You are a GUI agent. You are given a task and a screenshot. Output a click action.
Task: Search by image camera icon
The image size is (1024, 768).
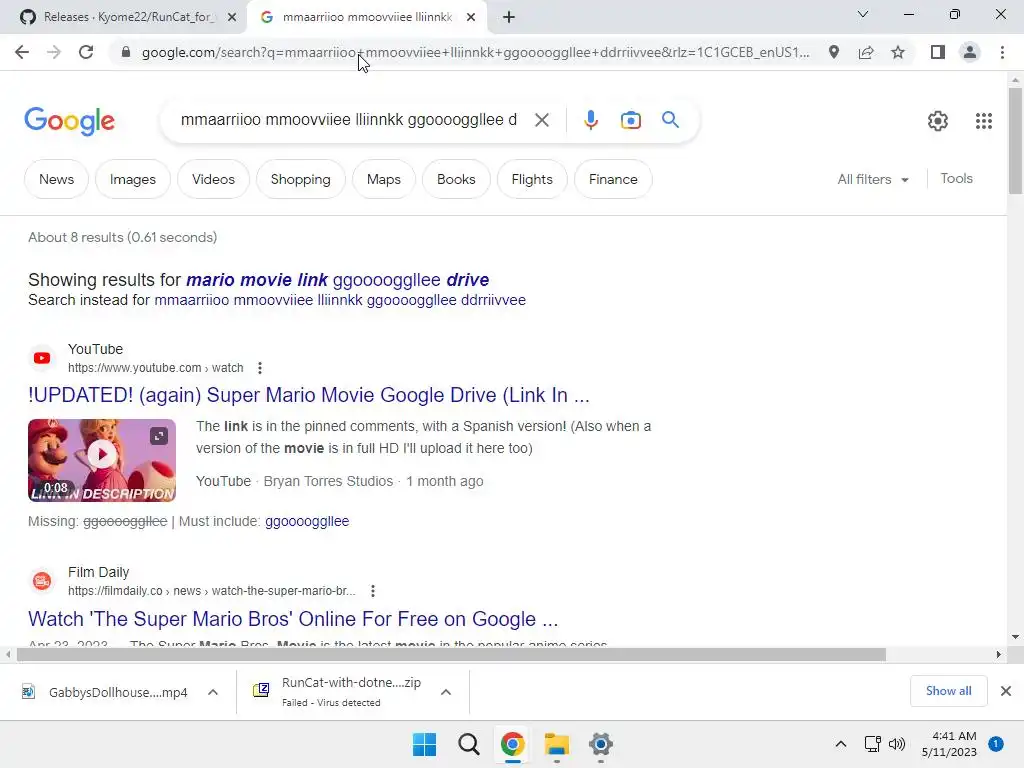(x=630, y=120)
